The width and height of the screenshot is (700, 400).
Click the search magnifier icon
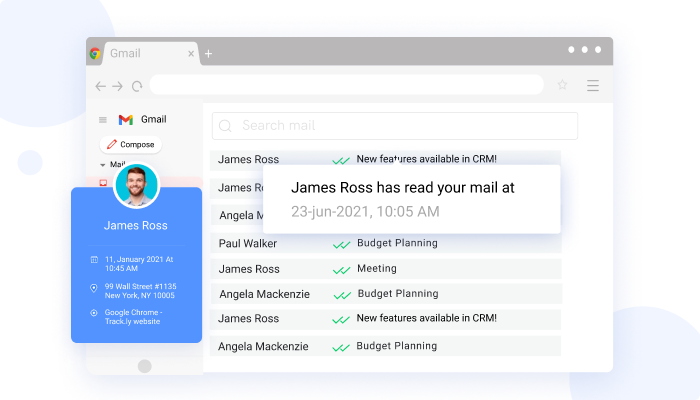pos(225,126)
